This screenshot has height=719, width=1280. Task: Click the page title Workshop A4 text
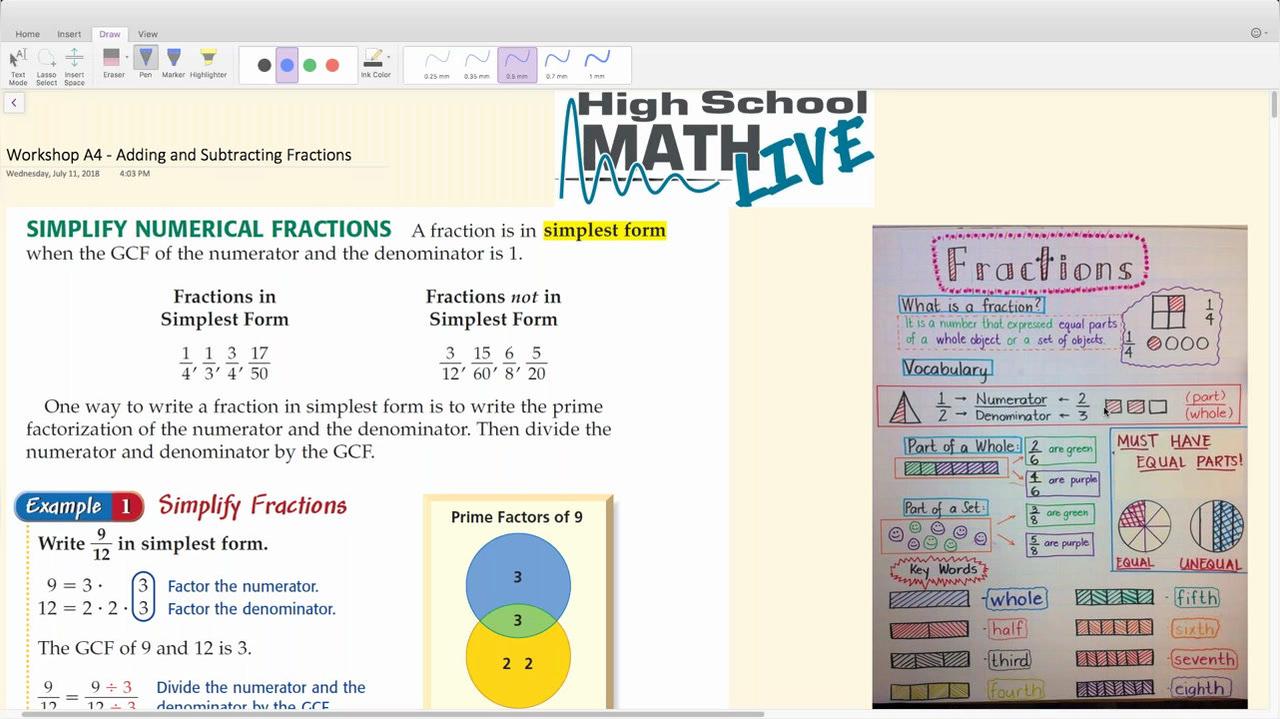click(x=179, y=155)
